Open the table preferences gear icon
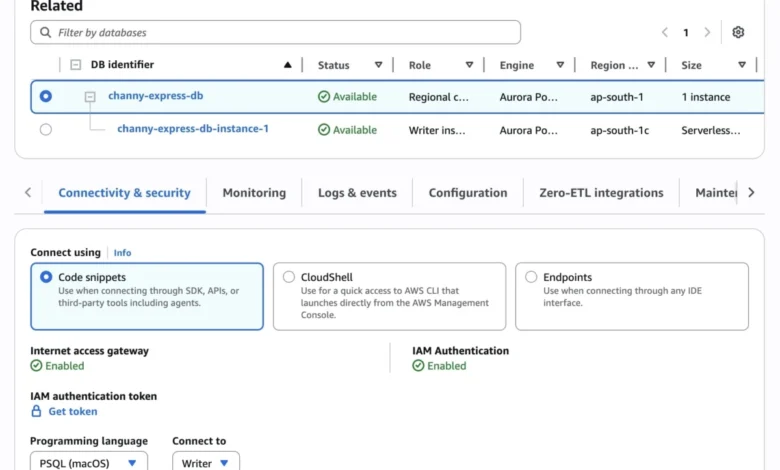 point(738,32)
